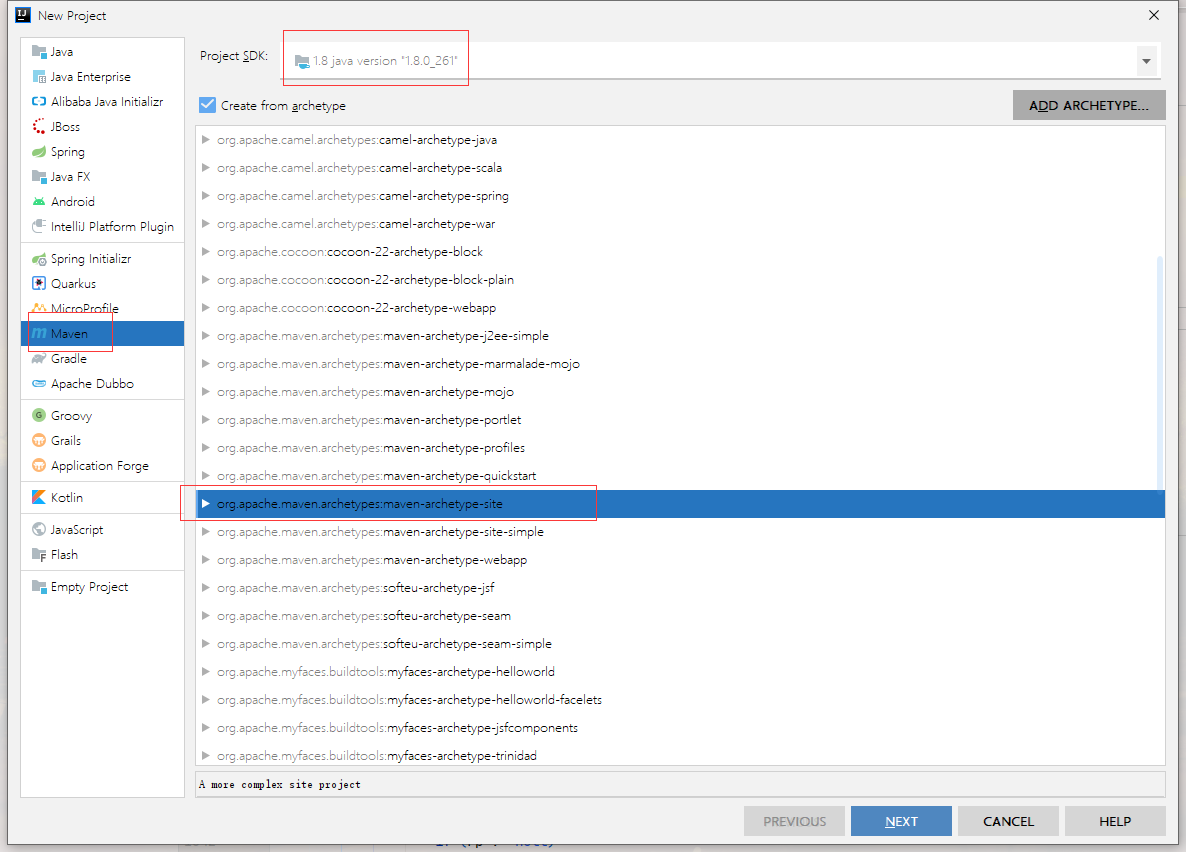Click the Kotlin logo icon
This screenshot has height=852, width=1186.
39,497
